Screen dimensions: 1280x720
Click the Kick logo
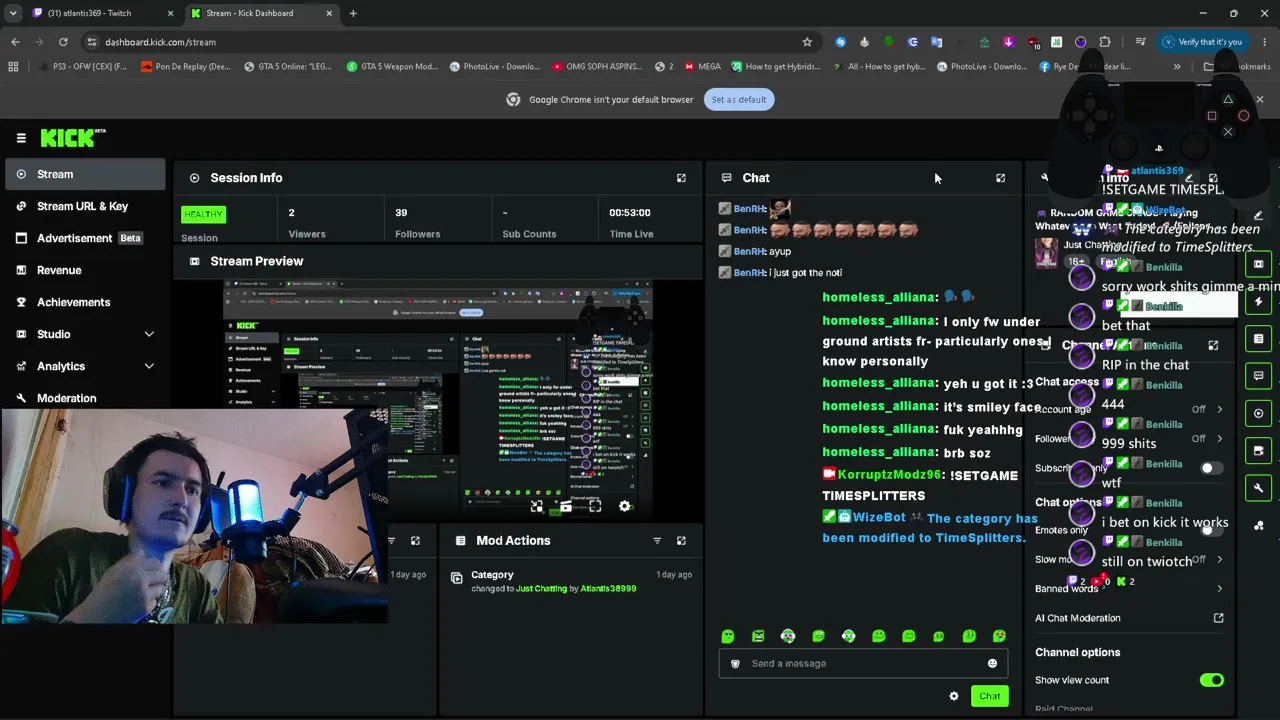[x=73, y=138]
